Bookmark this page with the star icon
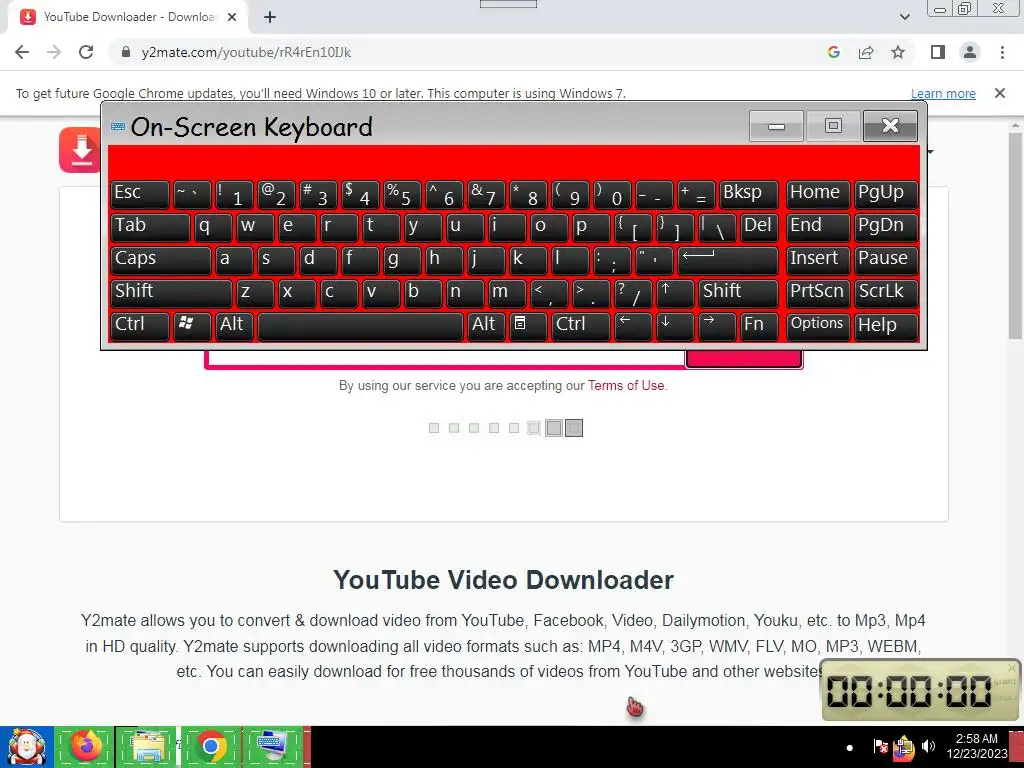This screenshot has width=1024, height=768. pyautogui.click(x=898, y=52)
